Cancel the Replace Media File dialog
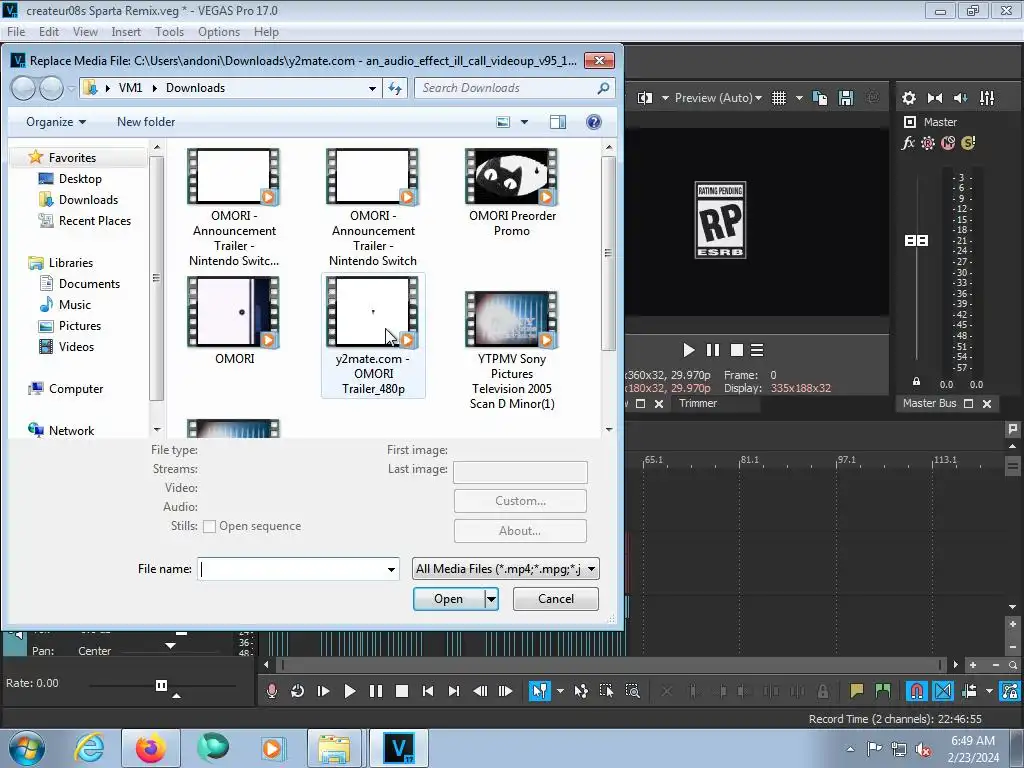Image resolution: width=1024 pixels, height=768 pixels. coord(556,599)
